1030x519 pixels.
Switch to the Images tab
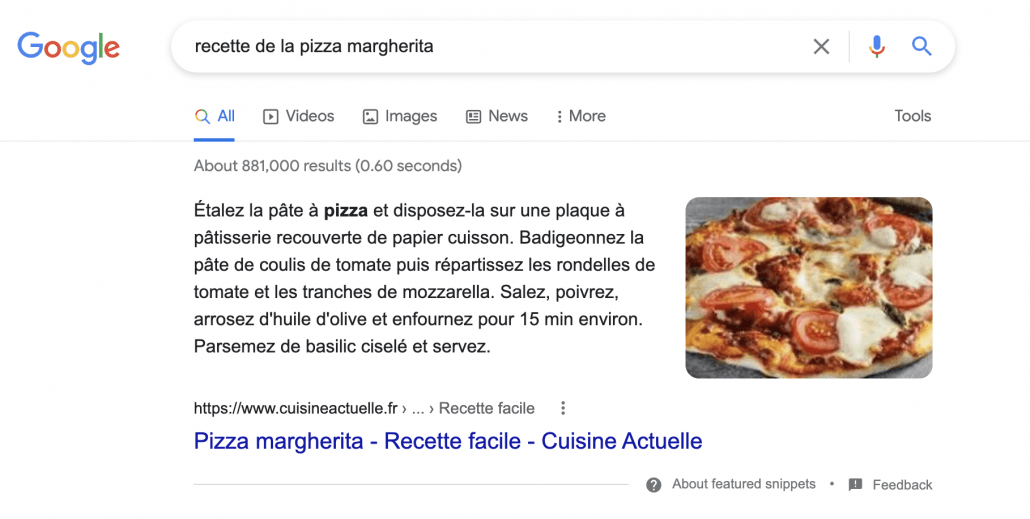pos(400,116)
